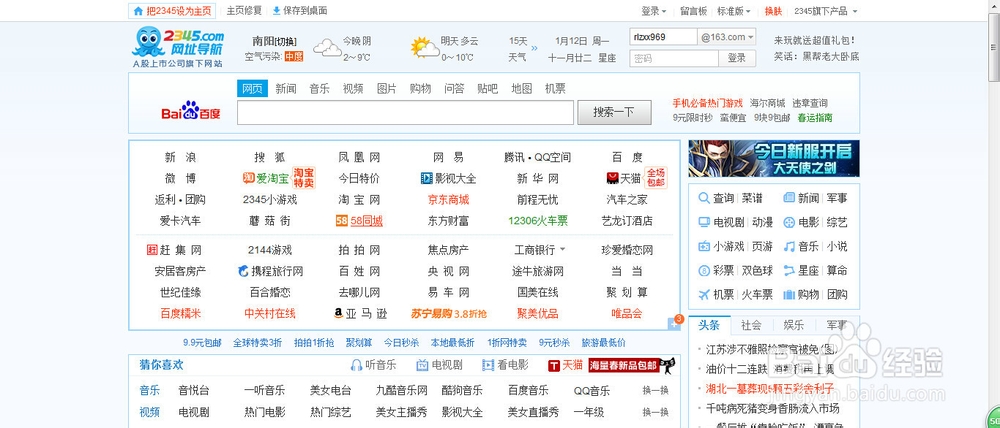This screenshot has height=428, width=1000.
Task: Expand the 登录 dropdown in top bar
Action: 654,11
